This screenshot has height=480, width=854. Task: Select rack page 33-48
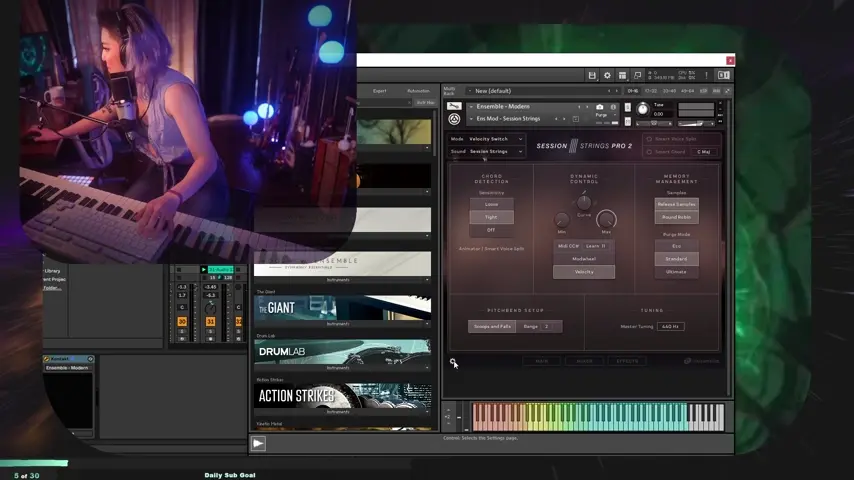tap(669, 91)
